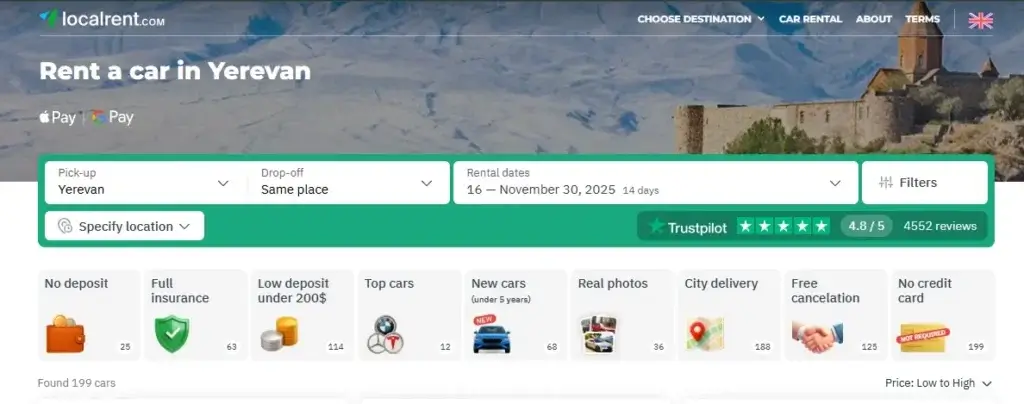Expand the Specify location dropdown
Screen dimensions: 1024x404
(125, 226)
